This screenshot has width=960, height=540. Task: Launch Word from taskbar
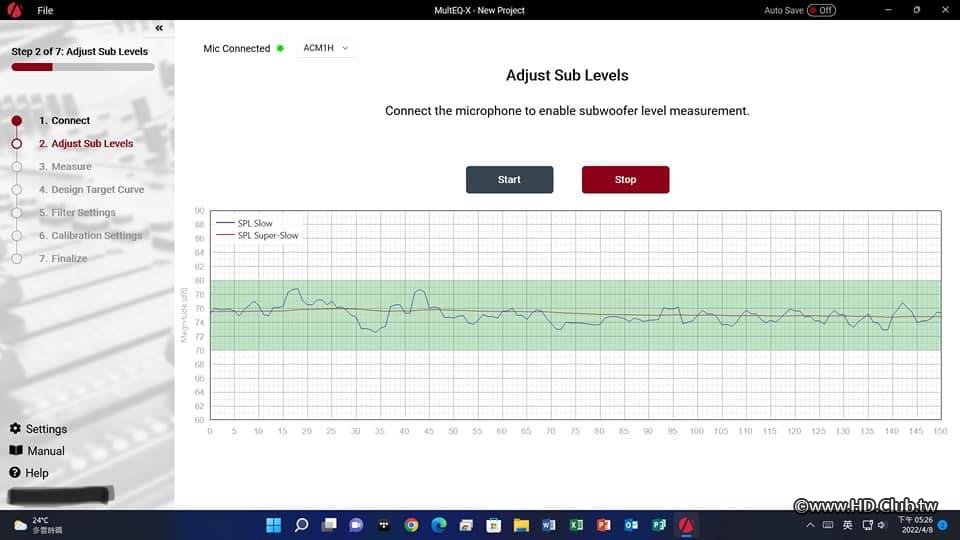click(549, 525)
